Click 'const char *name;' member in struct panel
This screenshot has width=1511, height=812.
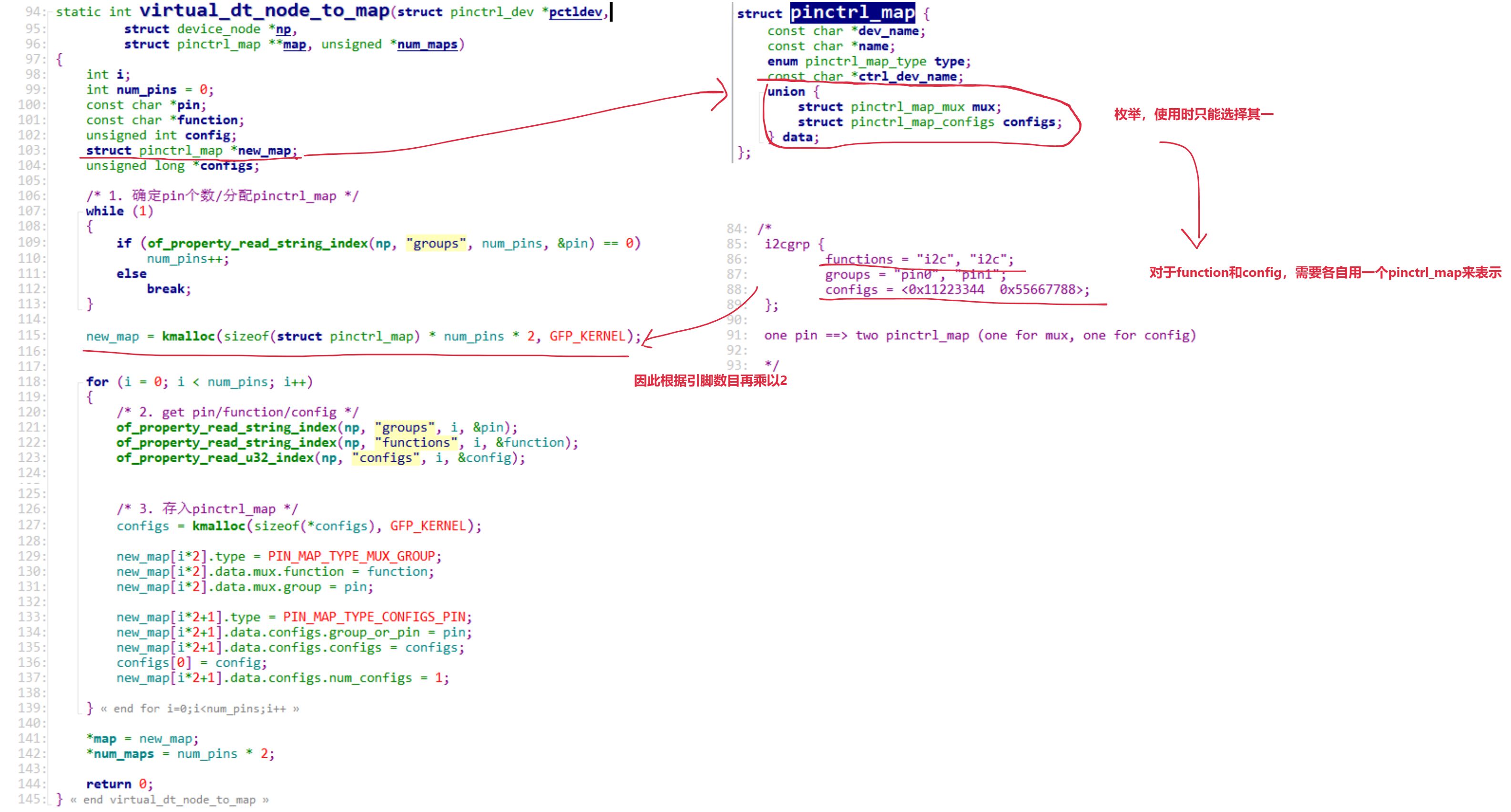click(831, 46)
